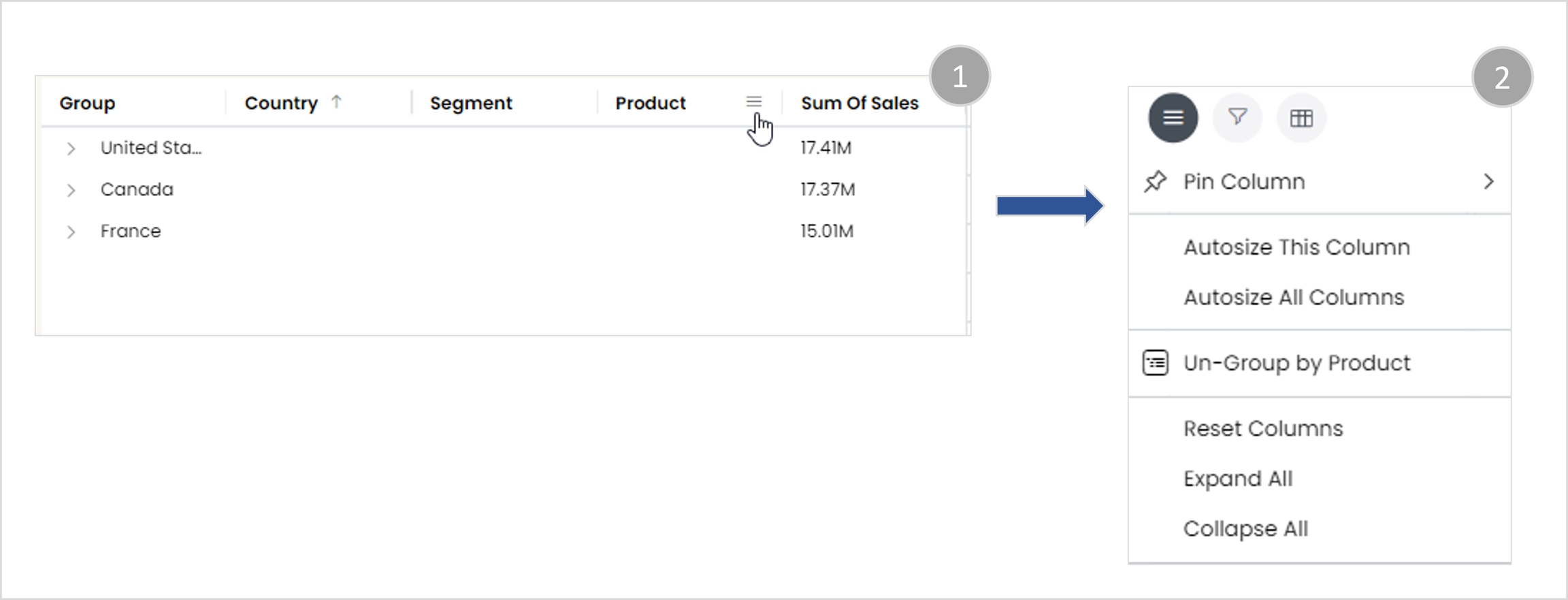The height and width of the screenshot is (600, 1568).
Task: Click Expand All in the menu
Action: pos(1237,479)
